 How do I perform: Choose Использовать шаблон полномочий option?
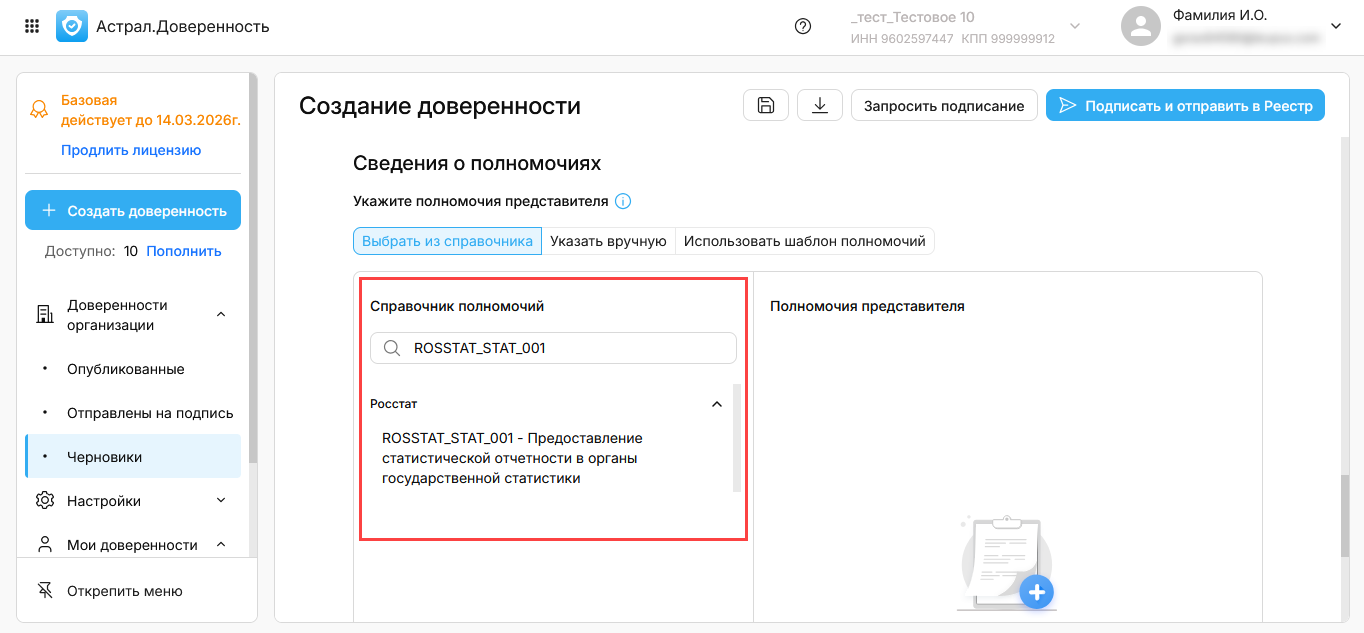pyautogui.click(x=805, y=241)
